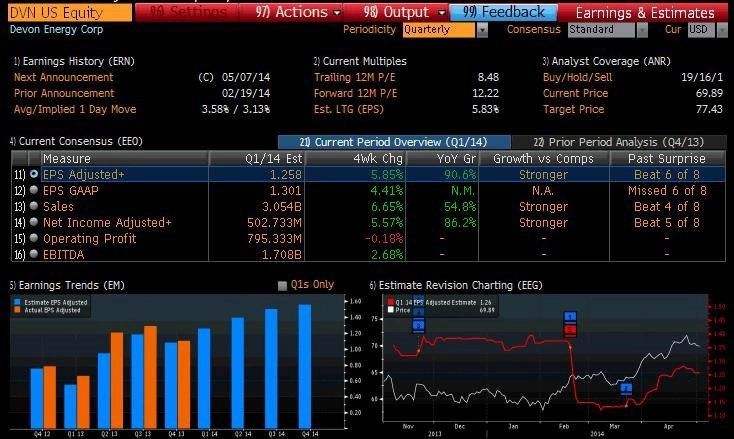Select the Net Income Adjusted+ radio button
734x439 pixels.
coord(34,222)
